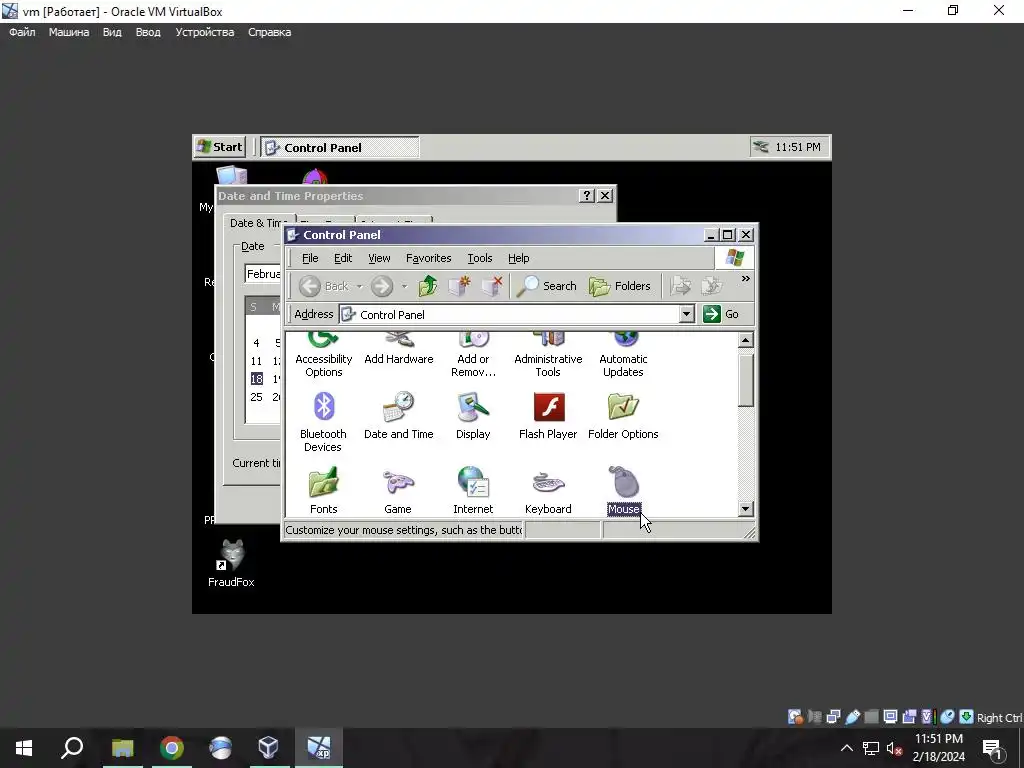This screenshot has width=1024, height=768.
Task: Select day 4 in the calendar
Action: coord(256,343)
